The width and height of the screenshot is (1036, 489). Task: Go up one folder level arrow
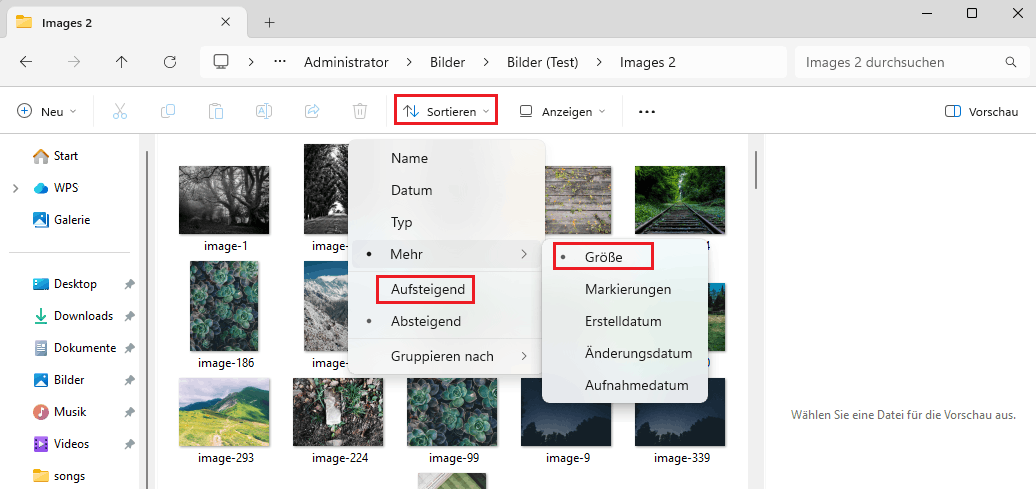122,62
